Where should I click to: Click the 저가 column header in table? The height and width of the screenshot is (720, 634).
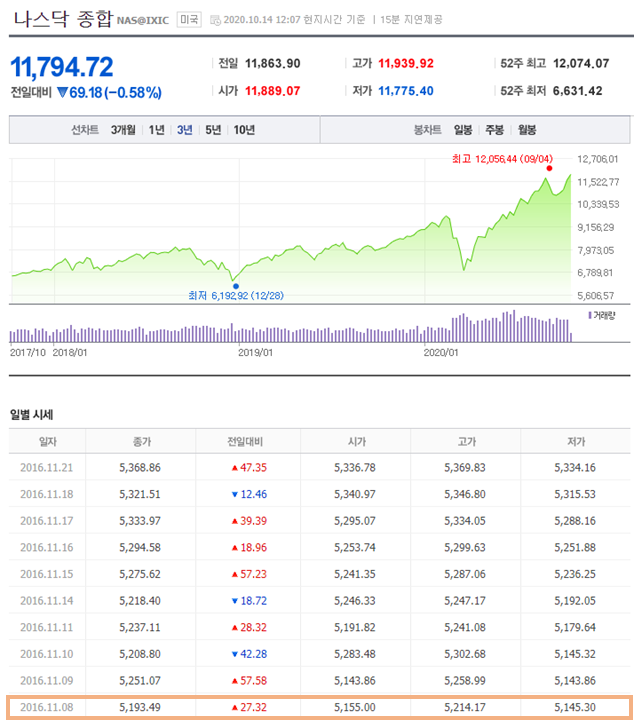click(576, 441)
